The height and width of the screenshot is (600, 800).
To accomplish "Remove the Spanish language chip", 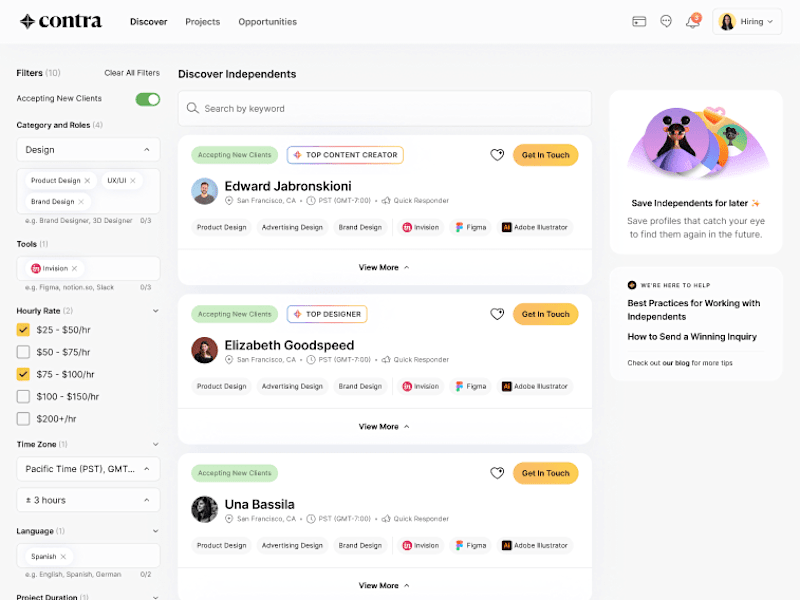I will (x=63, y=557).
